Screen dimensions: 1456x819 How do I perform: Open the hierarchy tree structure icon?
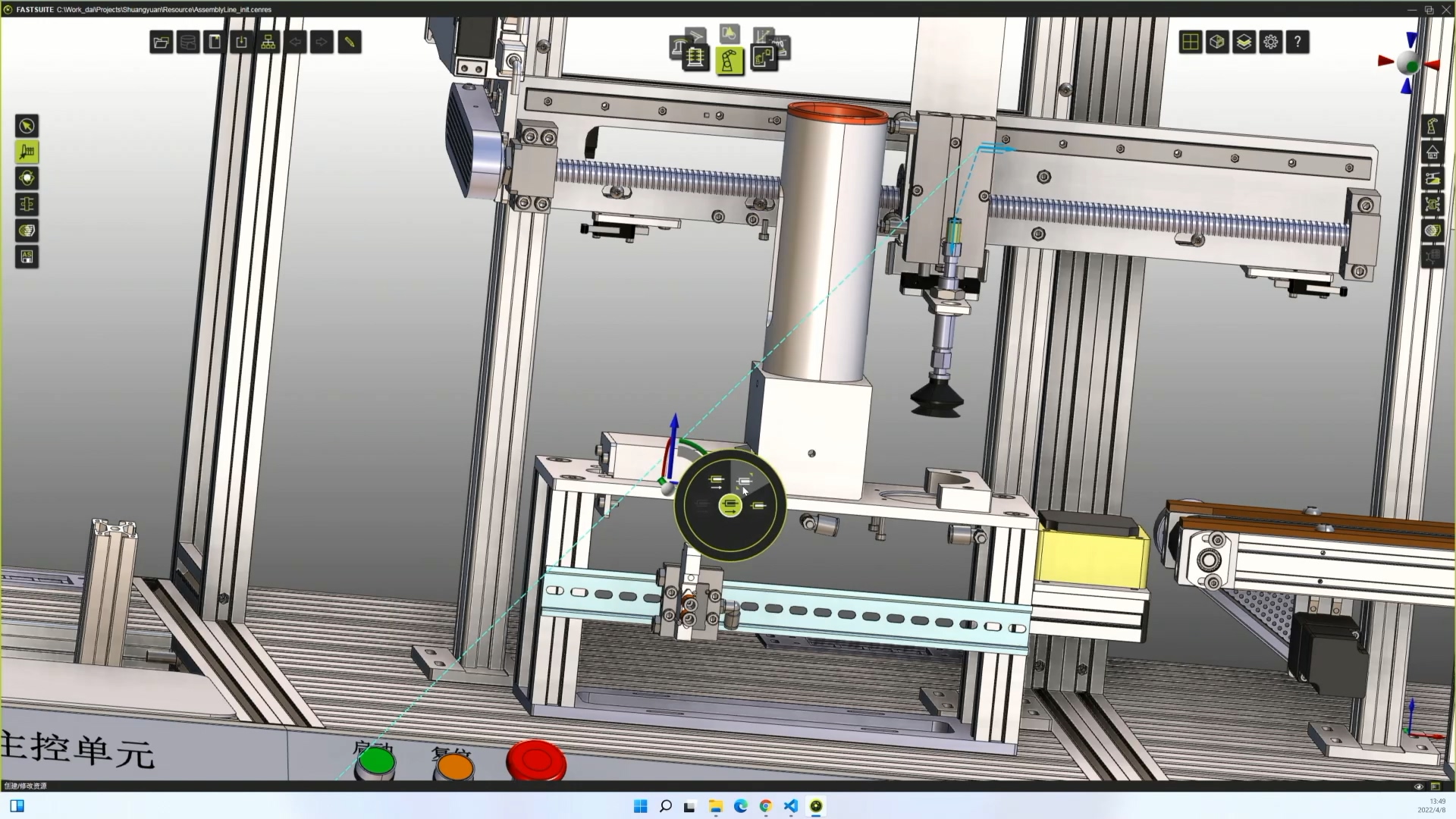click(268, 42)
